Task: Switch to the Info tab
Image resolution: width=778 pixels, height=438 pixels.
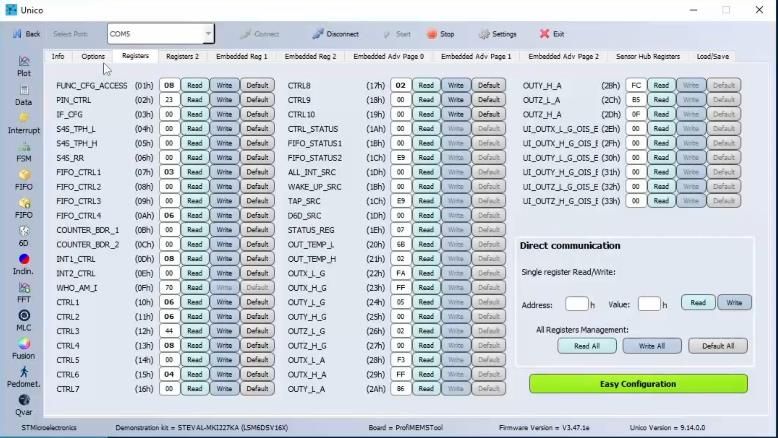Action: (58, 56)
